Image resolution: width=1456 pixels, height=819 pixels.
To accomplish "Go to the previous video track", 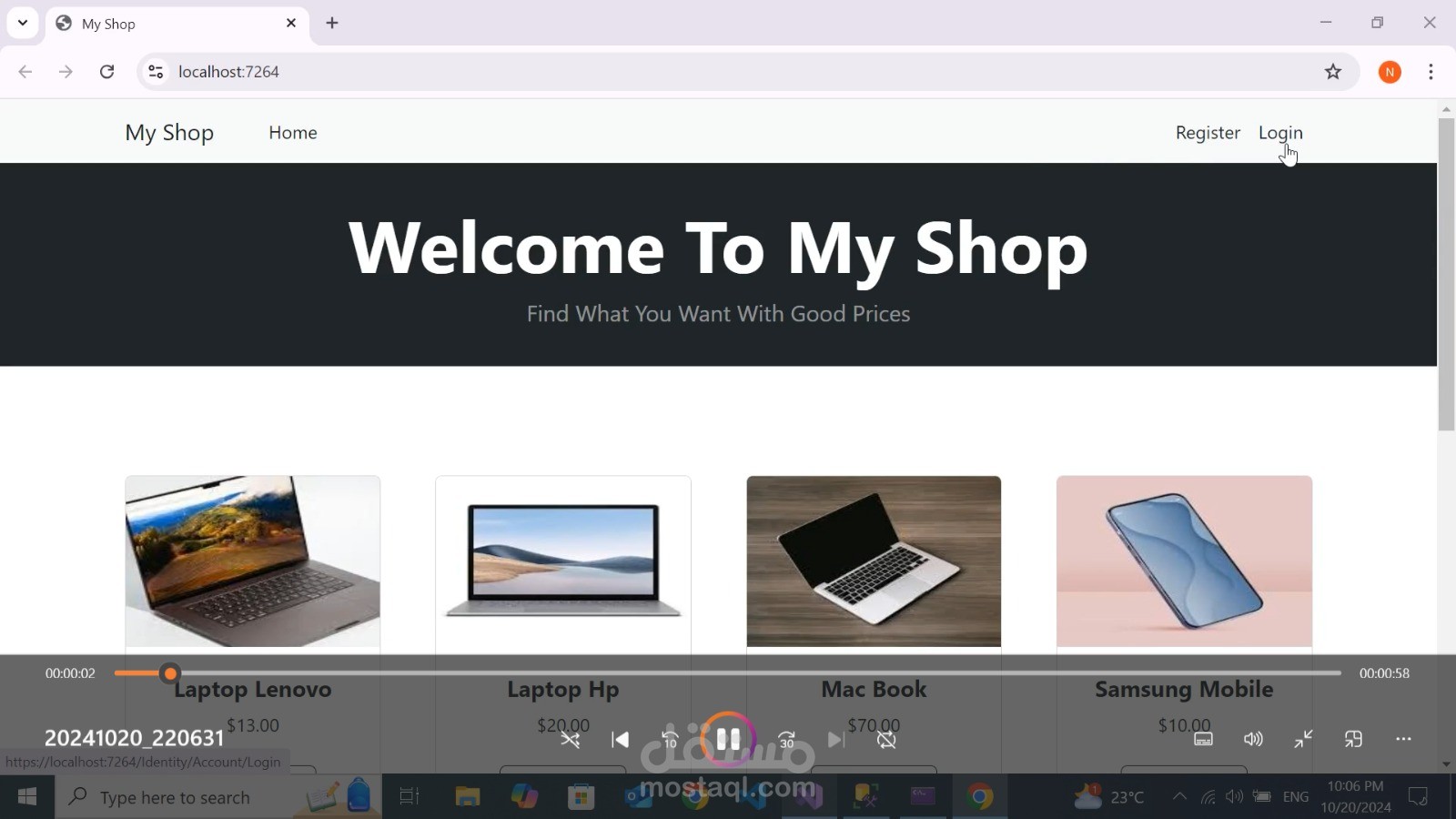I will tap(621, 740).
